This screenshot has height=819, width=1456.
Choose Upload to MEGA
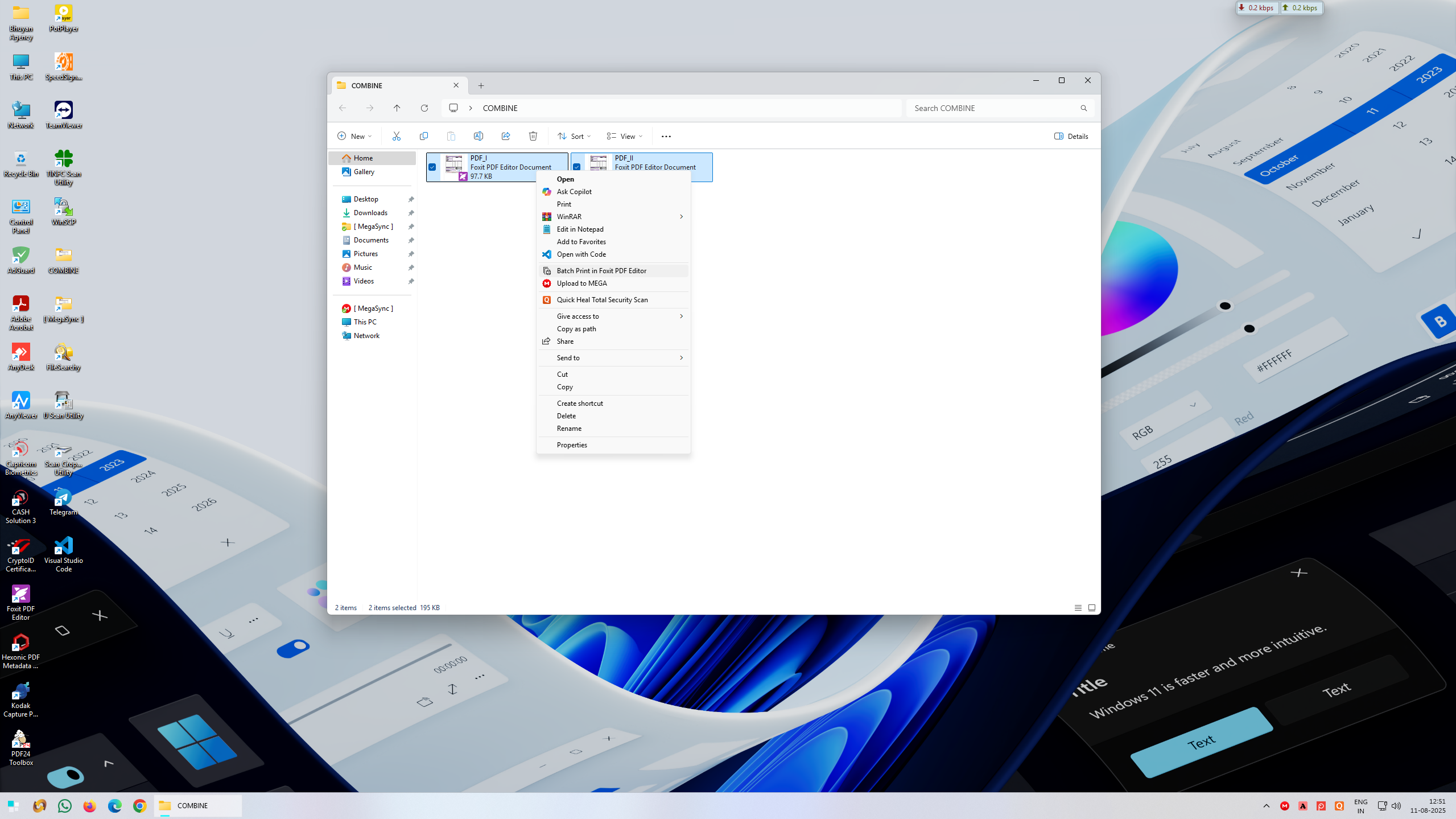tap(613, 283)
